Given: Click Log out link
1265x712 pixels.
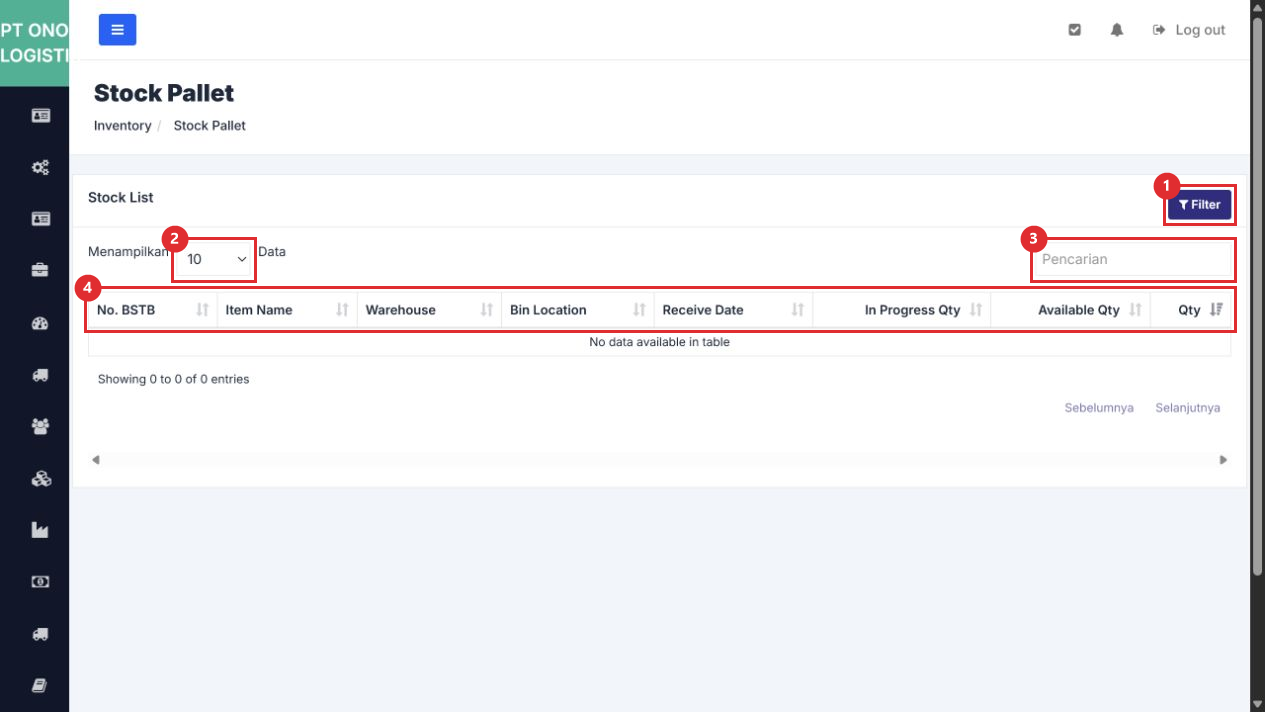Looking at the screenshot, I should (1189, 30).
